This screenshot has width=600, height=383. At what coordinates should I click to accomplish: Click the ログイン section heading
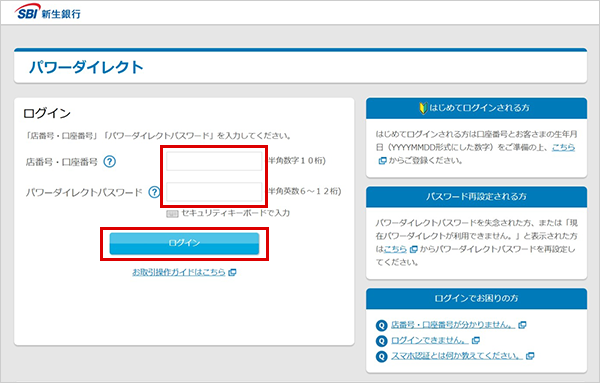(x=47, y=113)
